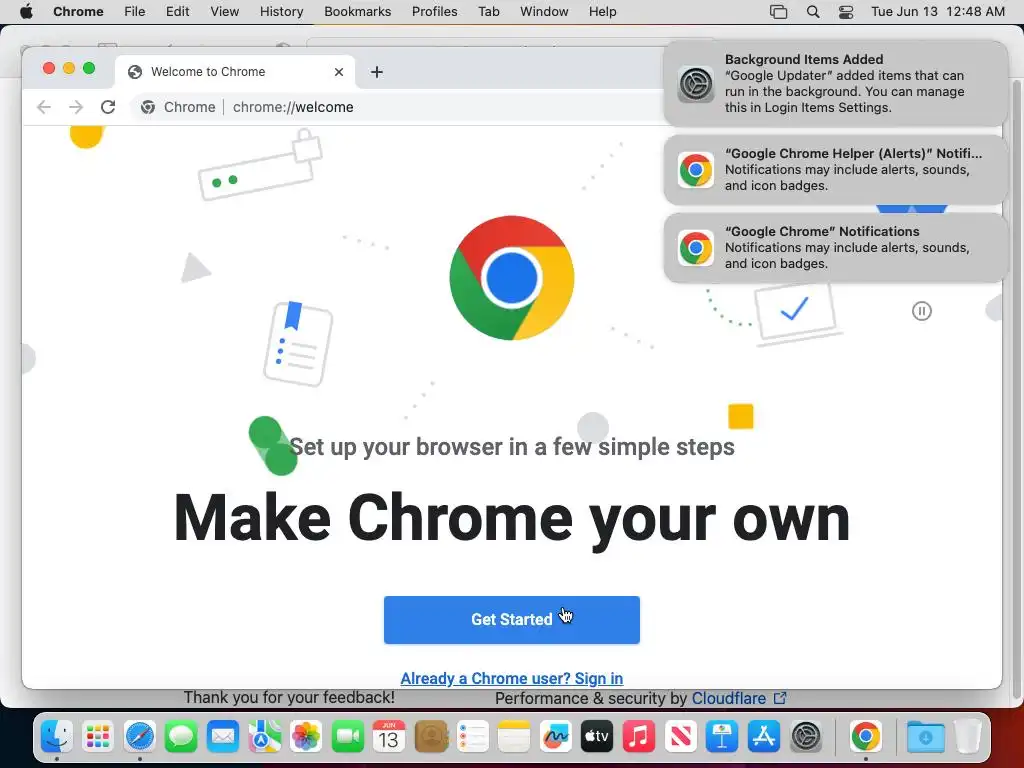This screenshot has width=1024, height=768.
Task: Open Launchpad from the Dock
Action: 98,737
